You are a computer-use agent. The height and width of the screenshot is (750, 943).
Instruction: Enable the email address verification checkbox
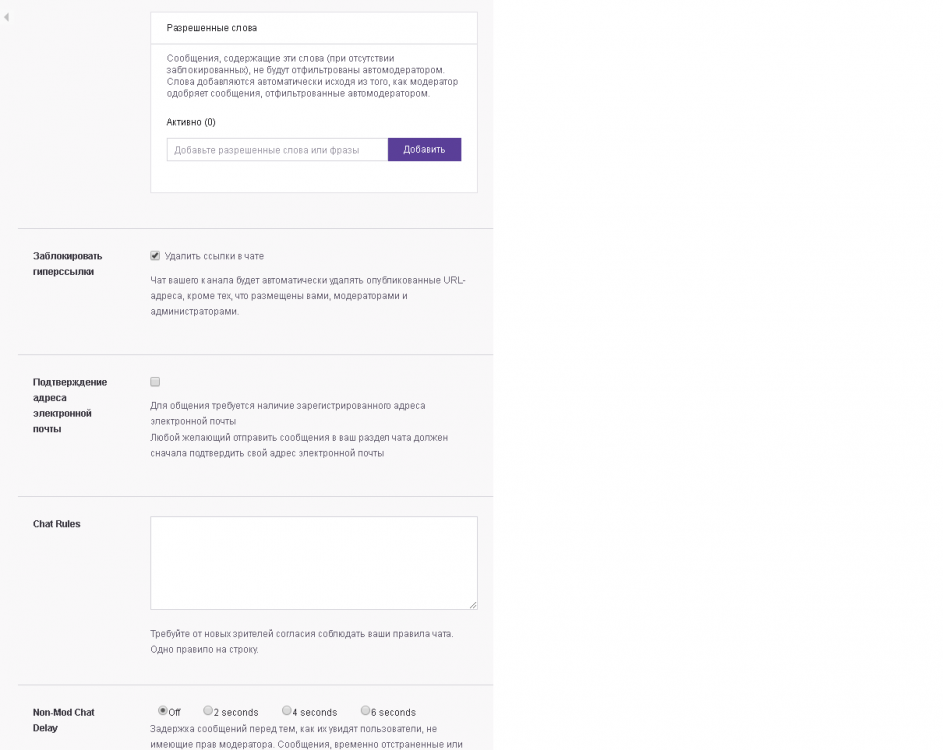(155, 380)
